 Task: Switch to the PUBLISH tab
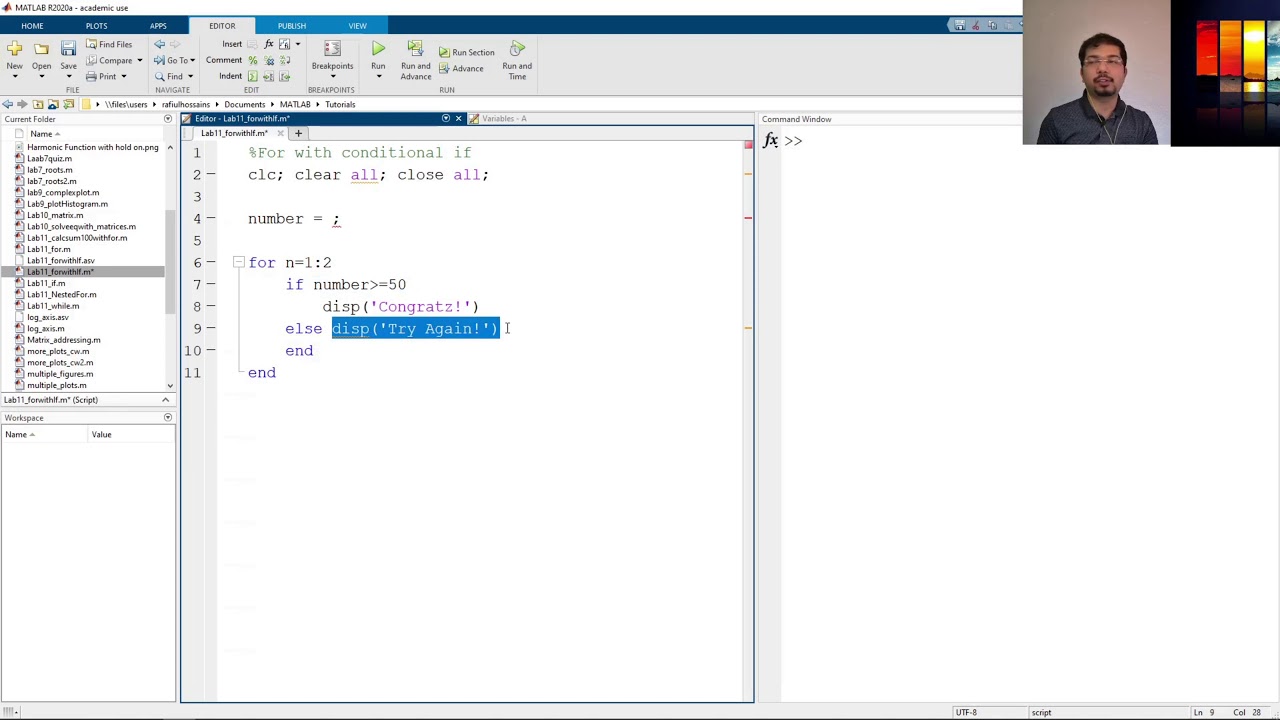pyautogui.click(x=292, y=26)
